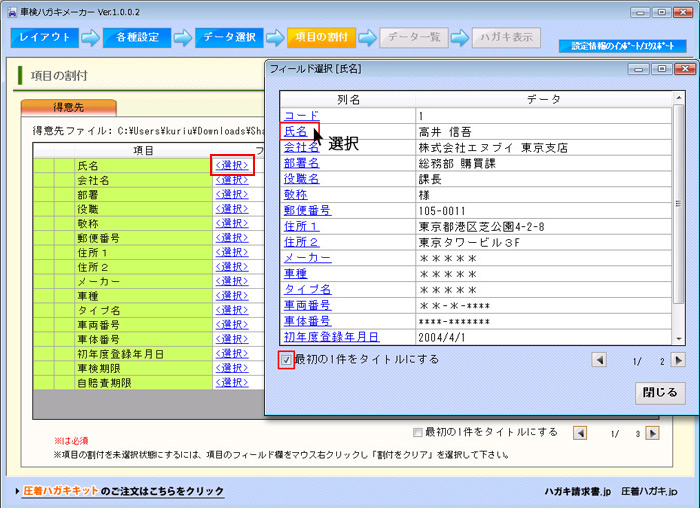Click 設定情報のインポート/エクスポート button
Viewport: 700px width, 508px height.
[623, 46]
